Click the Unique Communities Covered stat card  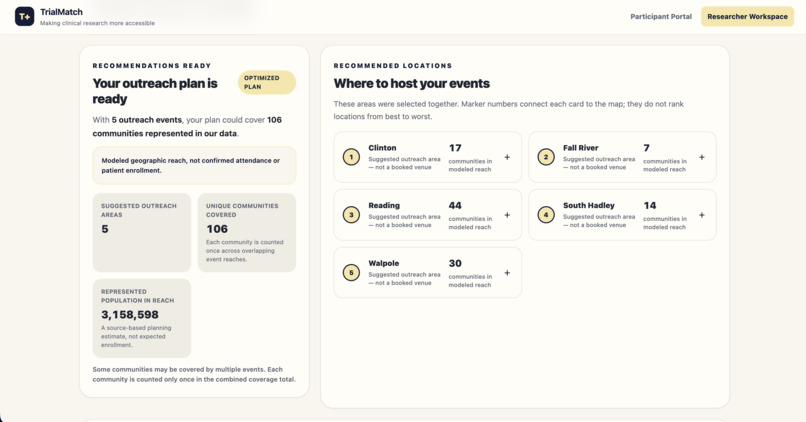[247, 232]
